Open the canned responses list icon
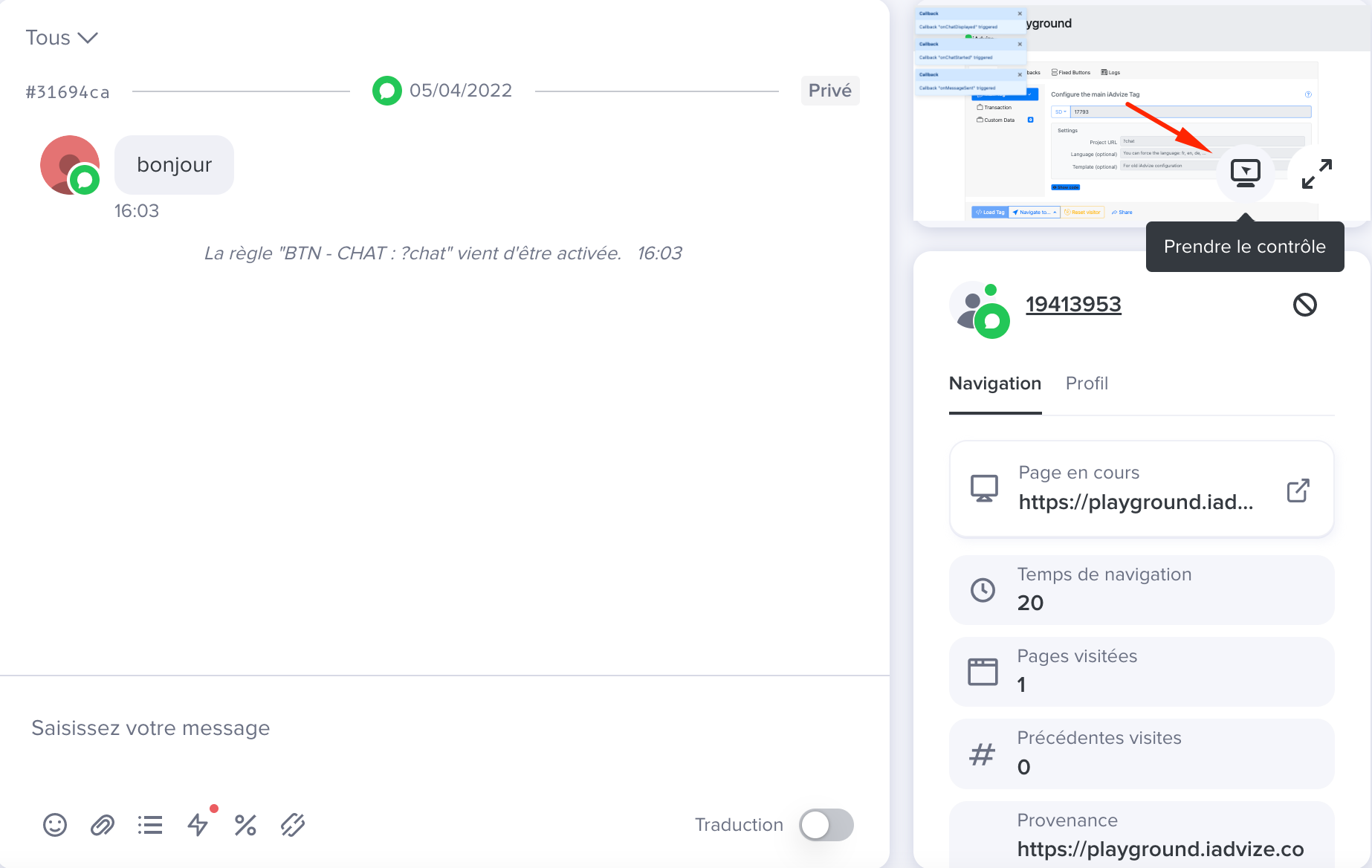Screen dimensions: 1372x868 click(x=150, y=825)
